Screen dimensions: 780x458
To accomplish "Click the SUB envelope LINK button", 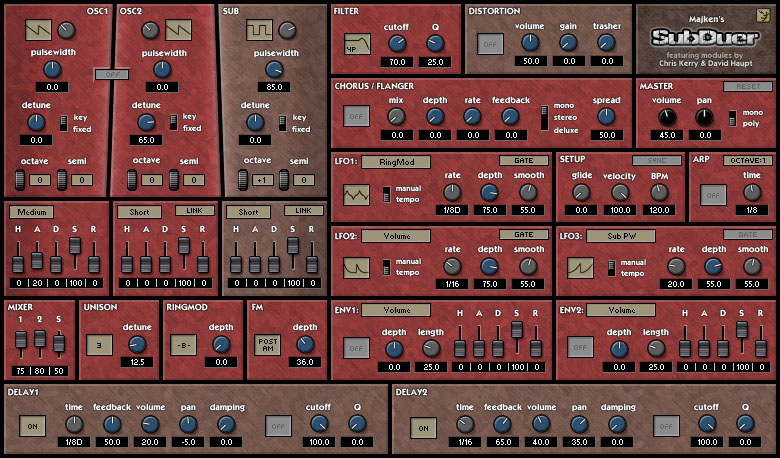I will [303, 210].
